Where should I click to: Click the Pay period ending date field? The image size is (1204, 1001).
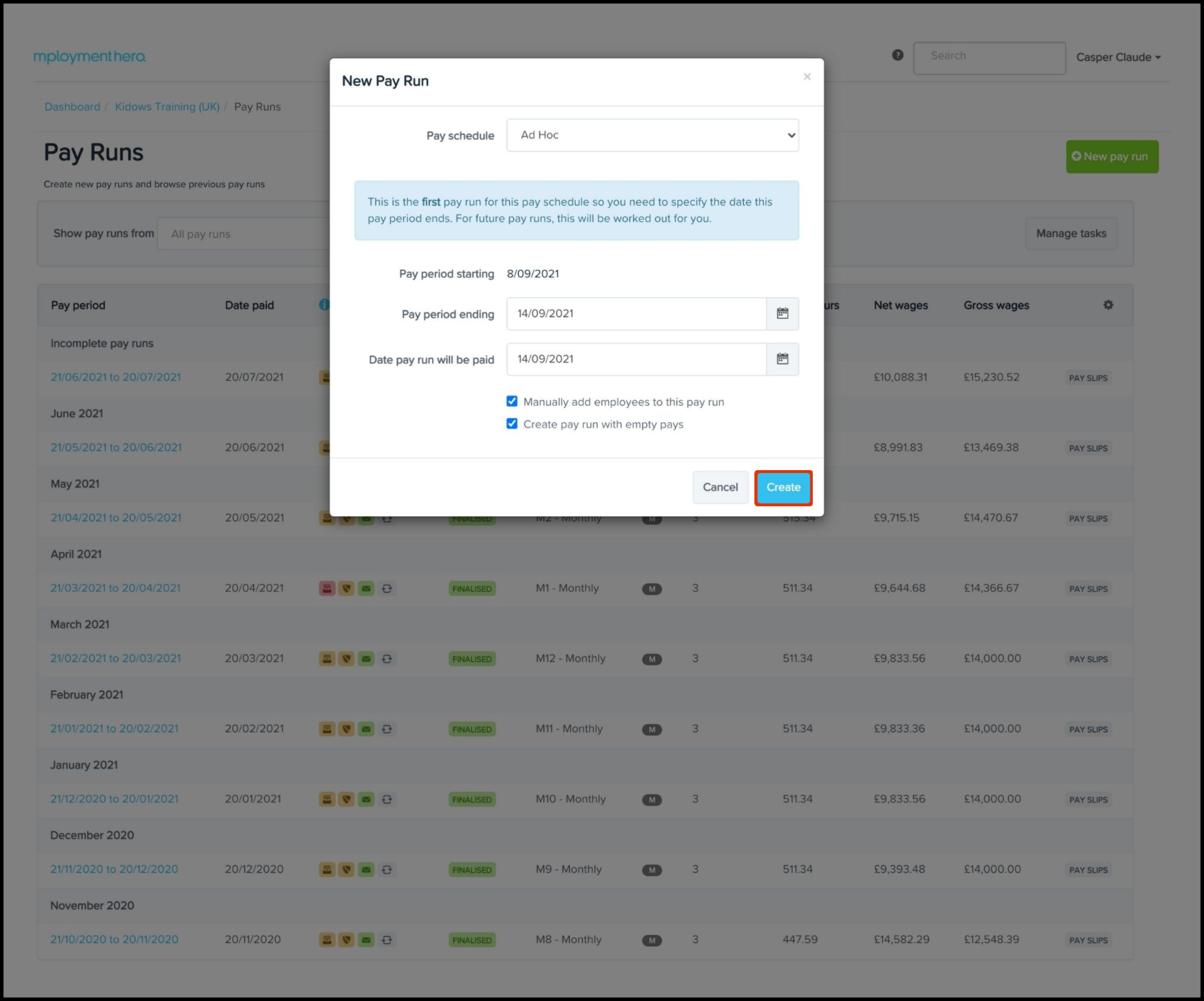[x=636, y=314]
